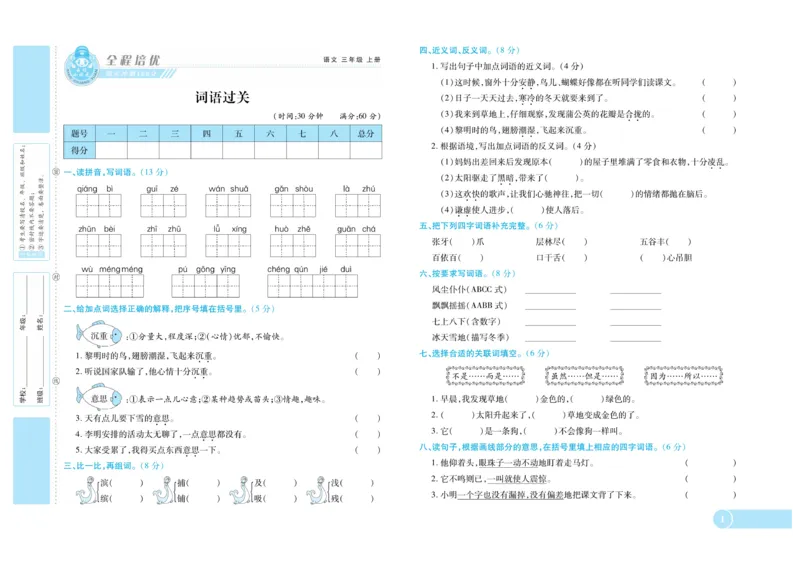Screen dimensions: 800x566
Task: Click answer bracket for 他仰着头 sentence
Action: pos(711,463)
